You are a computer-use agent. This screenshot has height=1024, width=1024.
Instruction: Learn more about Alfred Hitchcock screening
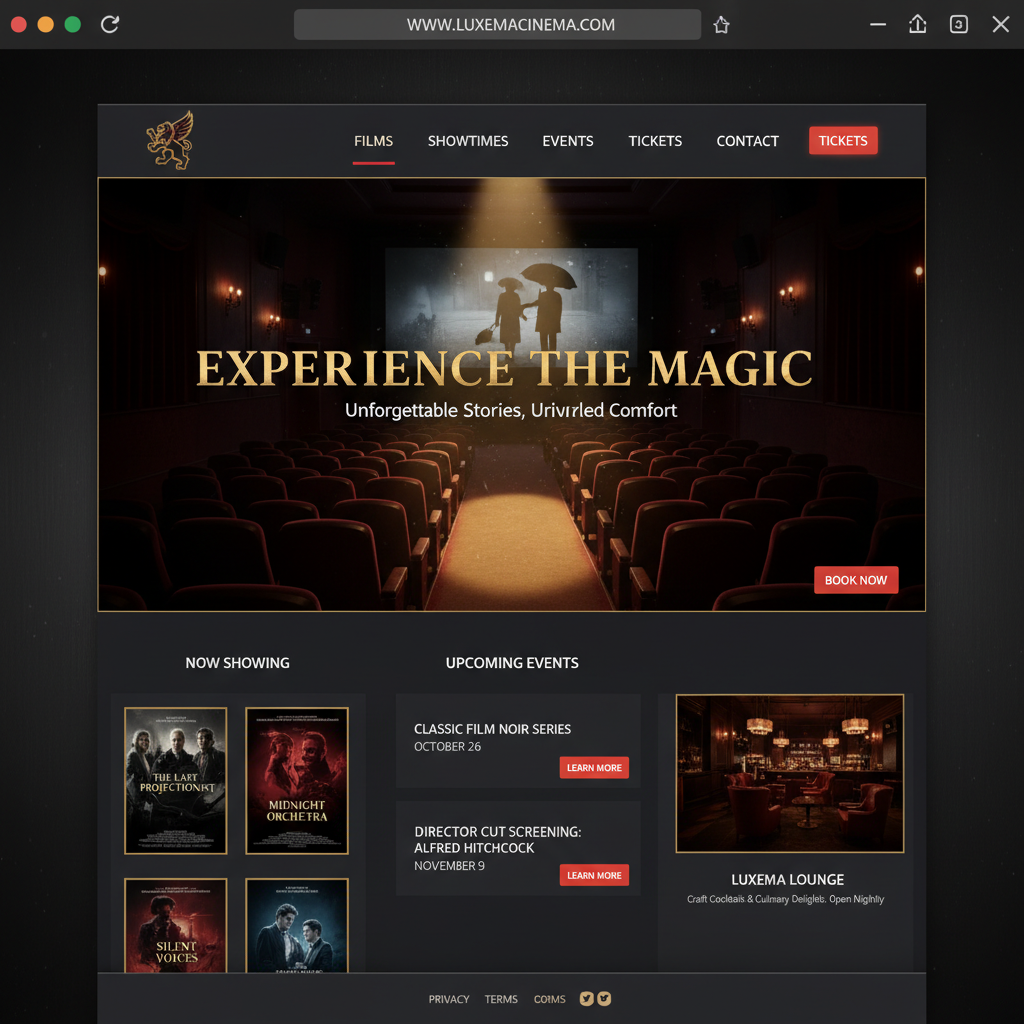(x=594, y=875)
